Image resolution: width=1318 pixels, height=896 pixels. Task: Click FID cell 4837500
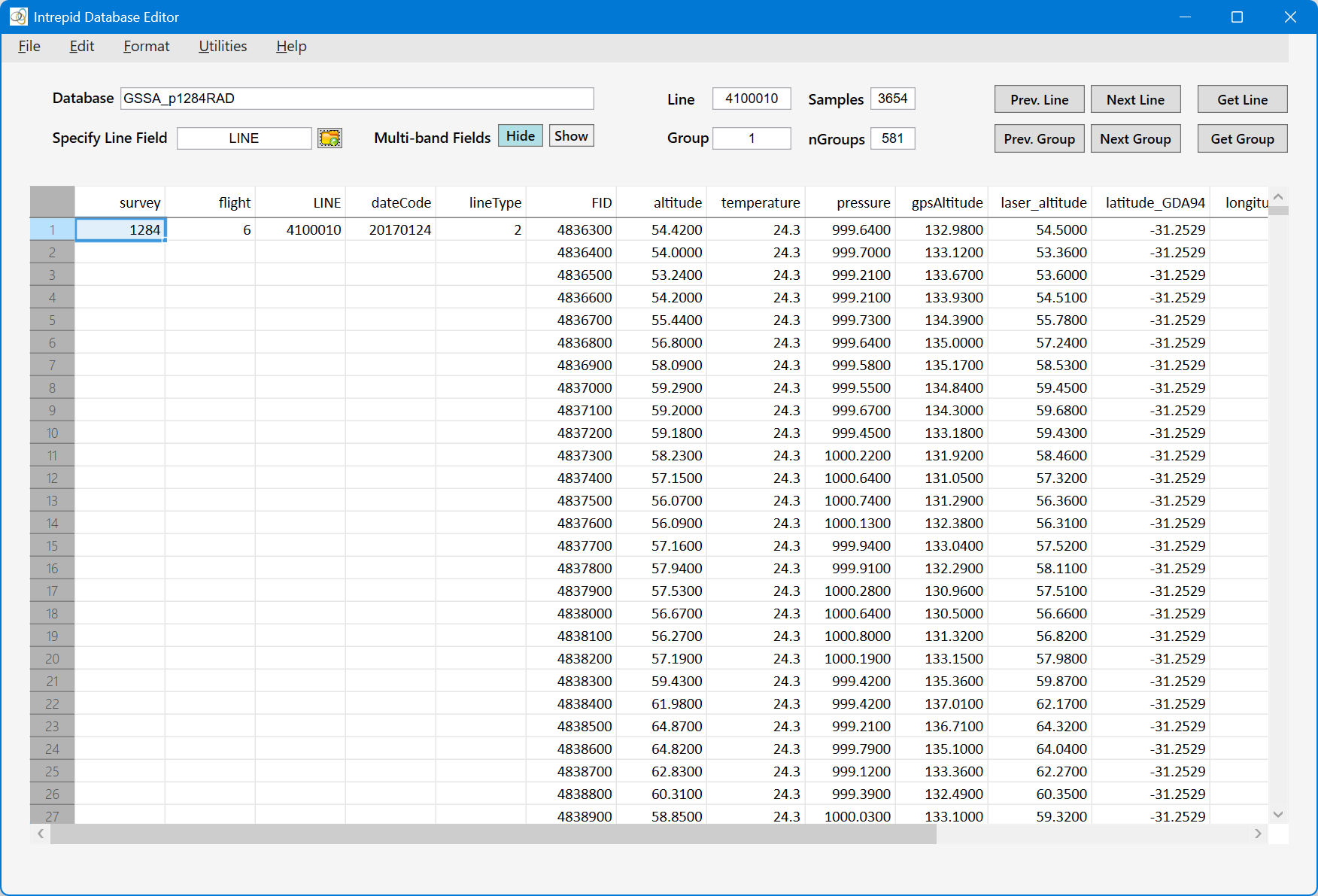pyautogui.click(x=572, y=500)
